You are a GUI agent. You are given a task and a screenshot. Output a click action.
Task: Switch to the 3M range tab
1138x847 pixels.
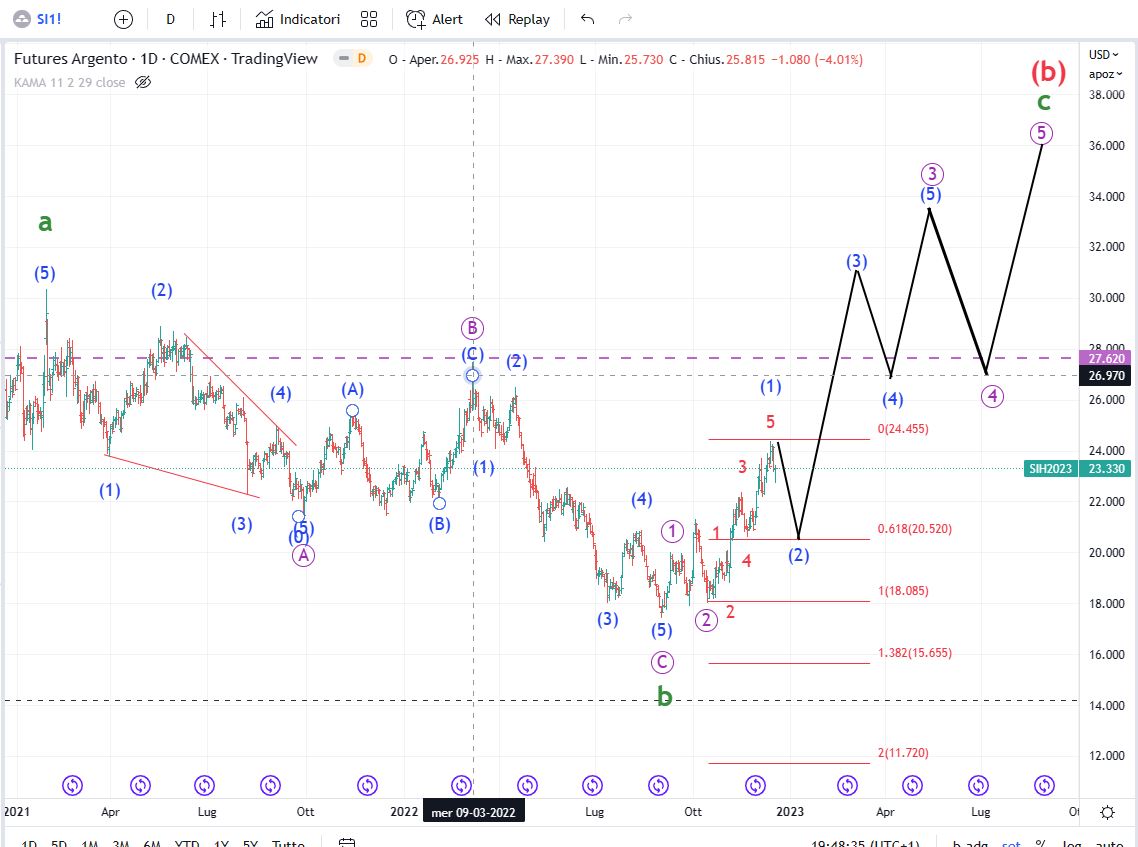[120, 843]
